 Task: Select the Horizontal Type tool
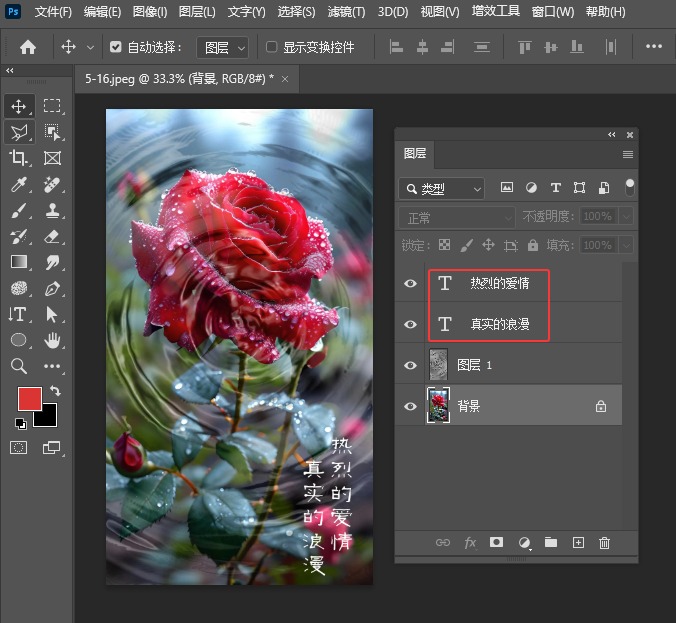tap(19, 314)
